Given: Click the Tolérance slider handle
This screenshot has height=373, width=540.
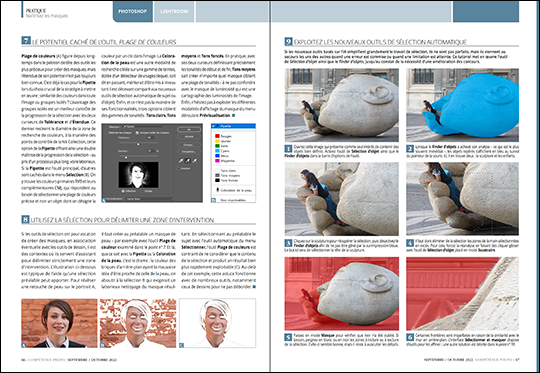Looking at the screenshot, I should click(138, 144).
